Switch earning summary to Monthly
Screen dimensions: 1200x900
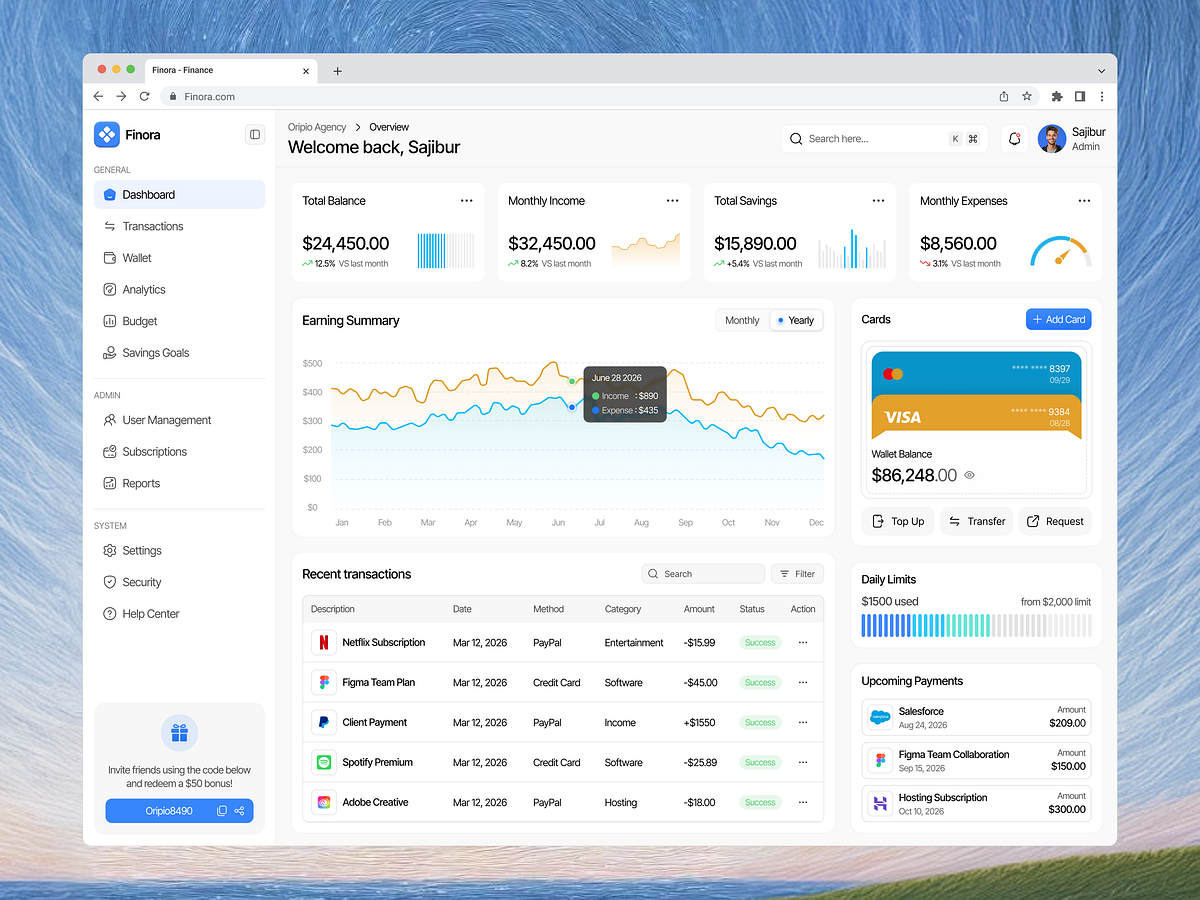click(x=742, y=320)
